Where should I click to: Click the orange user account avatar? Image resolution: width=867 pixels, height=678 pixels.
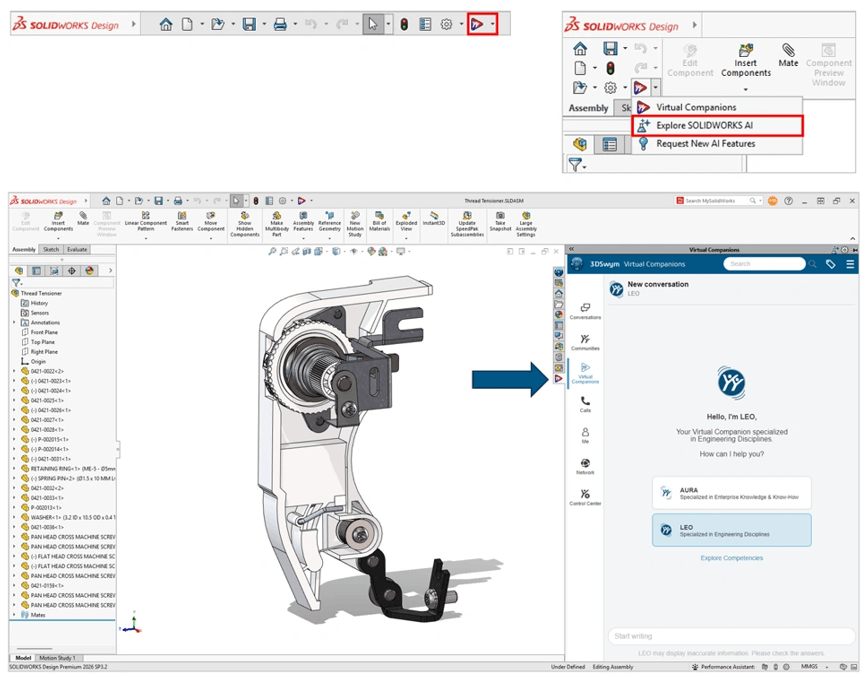click(772, 201)
